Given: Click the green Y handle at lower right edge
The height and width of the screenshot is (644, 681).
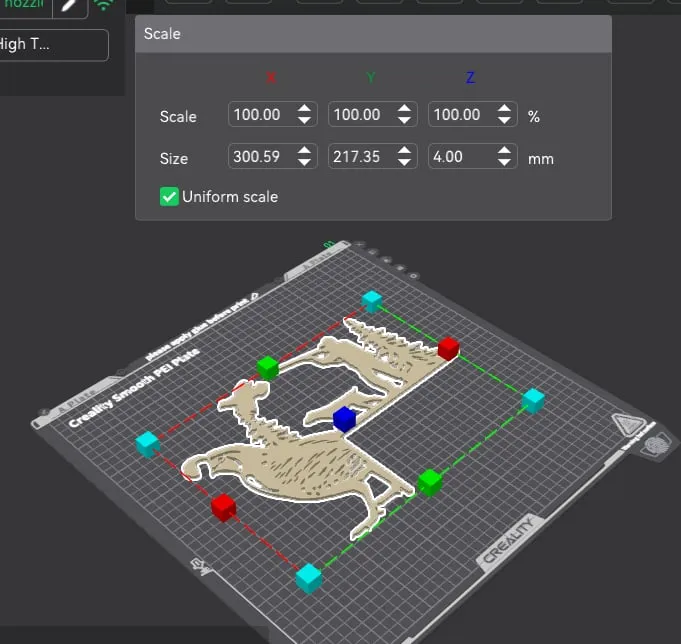Looking at the screenshot, I should 430,482.
